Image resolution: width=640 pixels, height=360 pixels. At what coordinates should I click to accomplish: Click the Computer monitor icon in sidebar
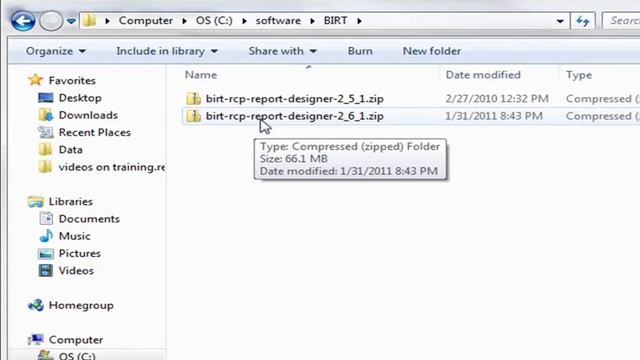pos(36,339)
